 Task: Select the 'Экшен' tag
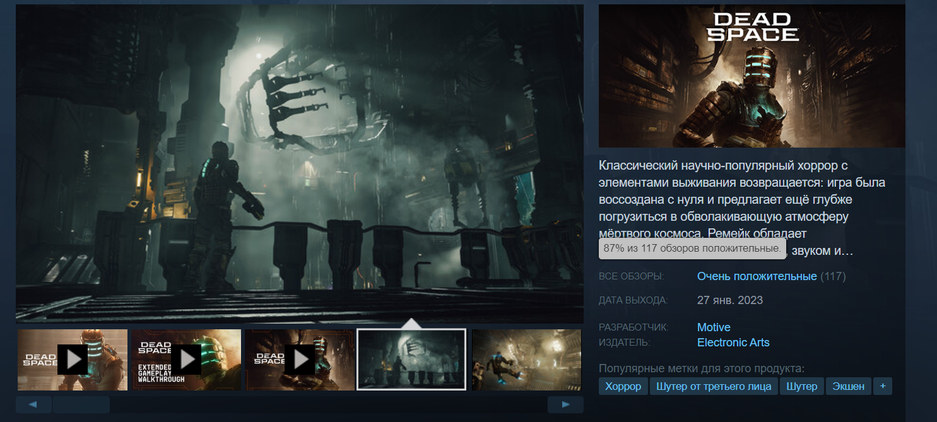[x=849, y=386]
